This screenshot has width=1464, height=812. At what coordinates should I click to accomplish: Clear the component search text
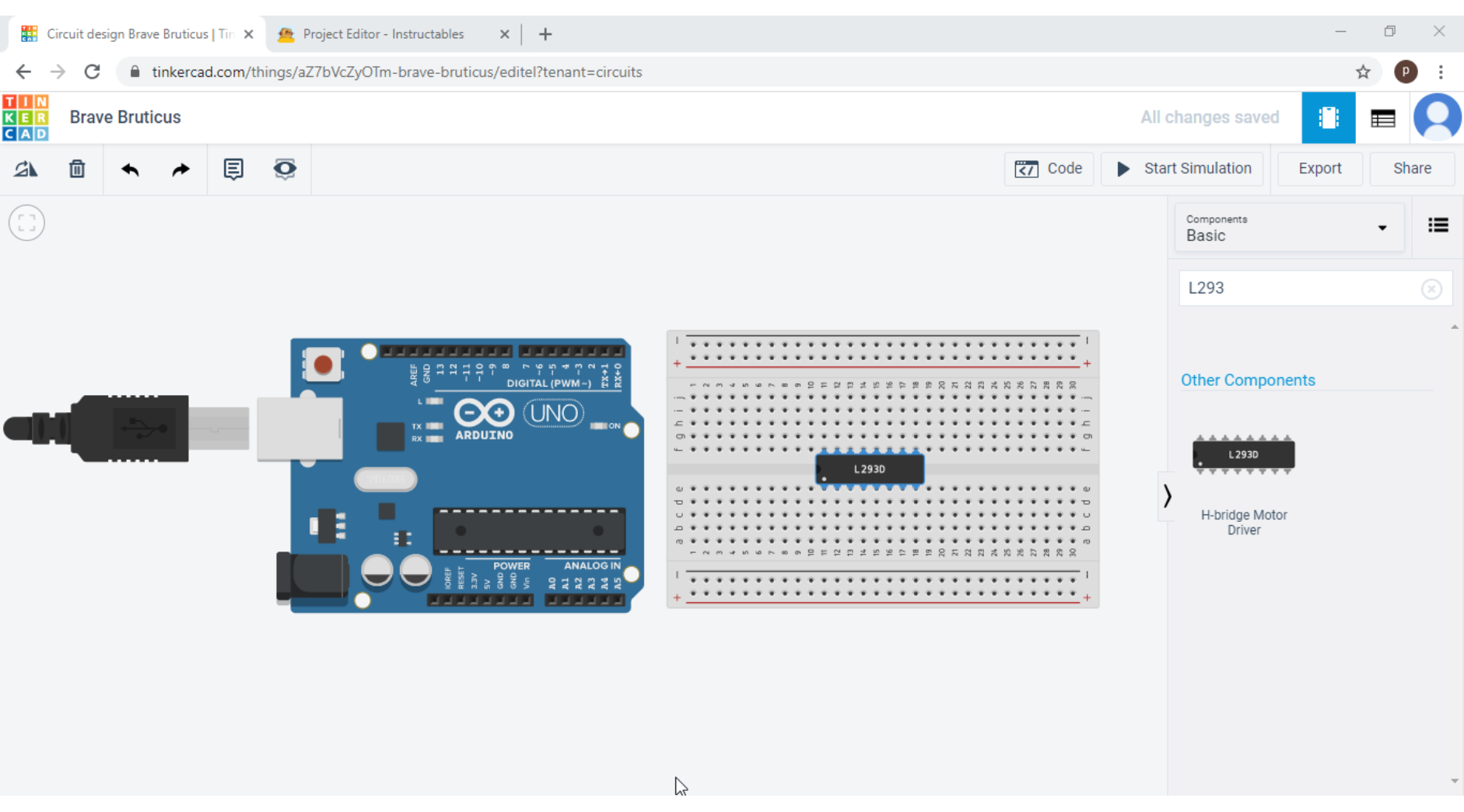coord(1431,289)
